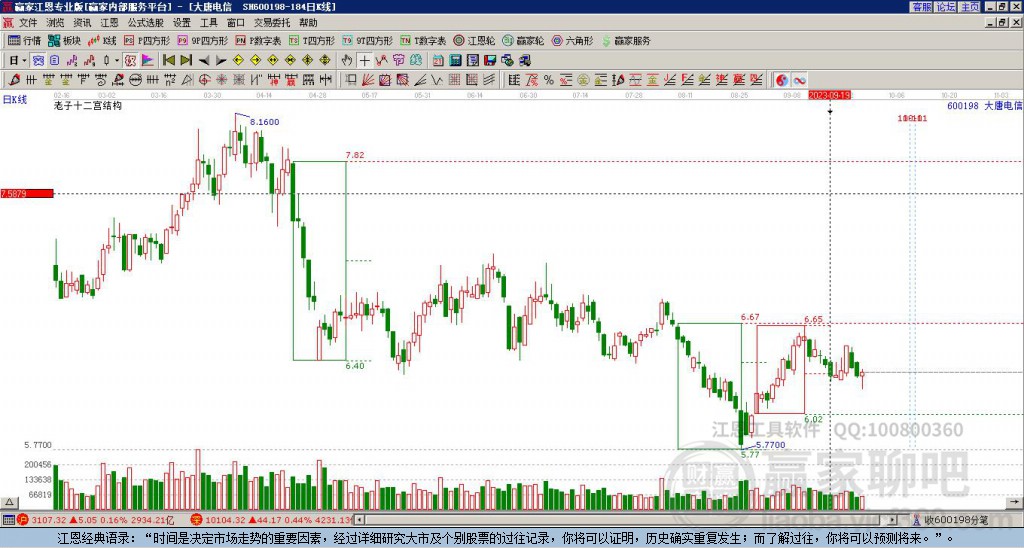
Task: Click the yin-yang icon in drawing toolbar
Action: tap(782, 80)
